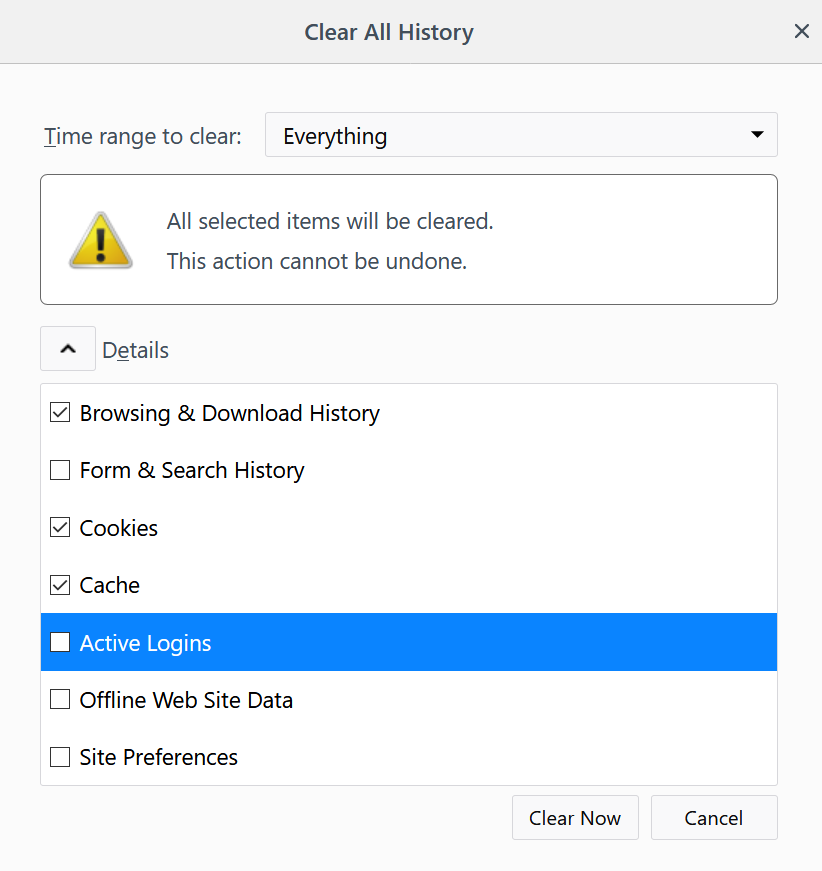The width and height of the screenshot is (822, 871).
Task: Close the Clear All History dialog
Action: (x=801, y=31)
